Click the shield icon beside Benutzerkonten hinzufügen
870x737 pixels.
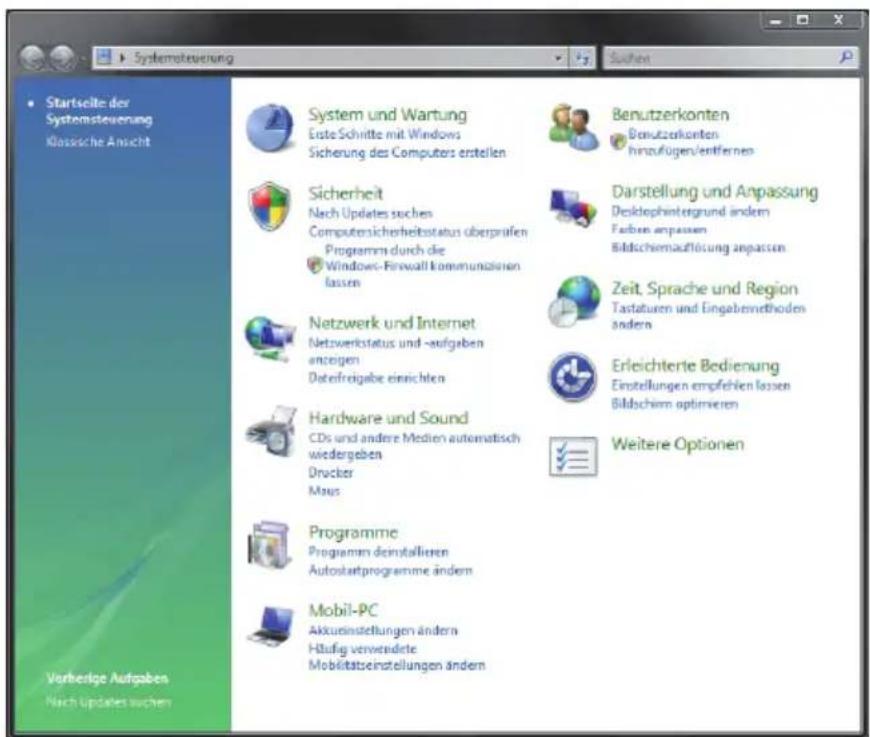tap(618, 142)
